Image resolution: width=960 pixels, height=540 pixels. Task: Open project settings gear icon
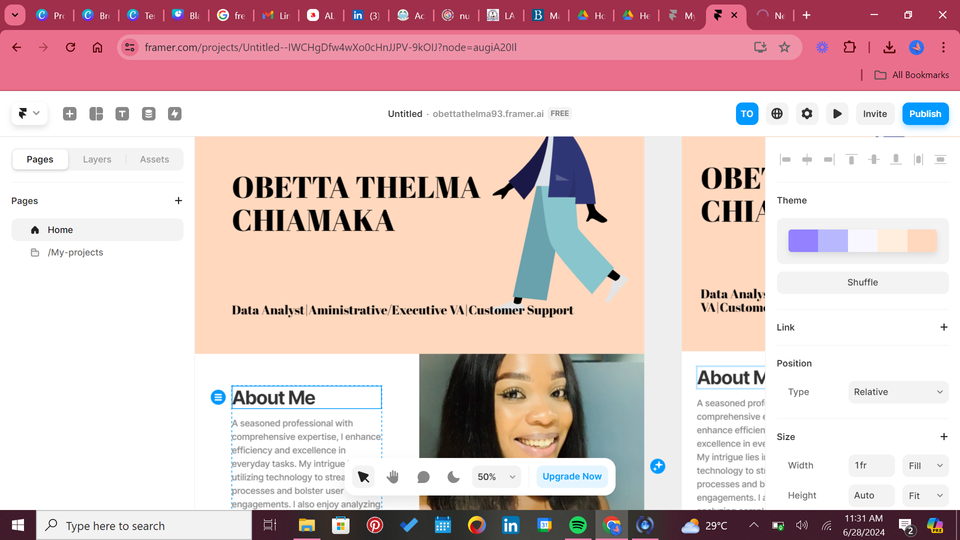click(x=807, y=114)
